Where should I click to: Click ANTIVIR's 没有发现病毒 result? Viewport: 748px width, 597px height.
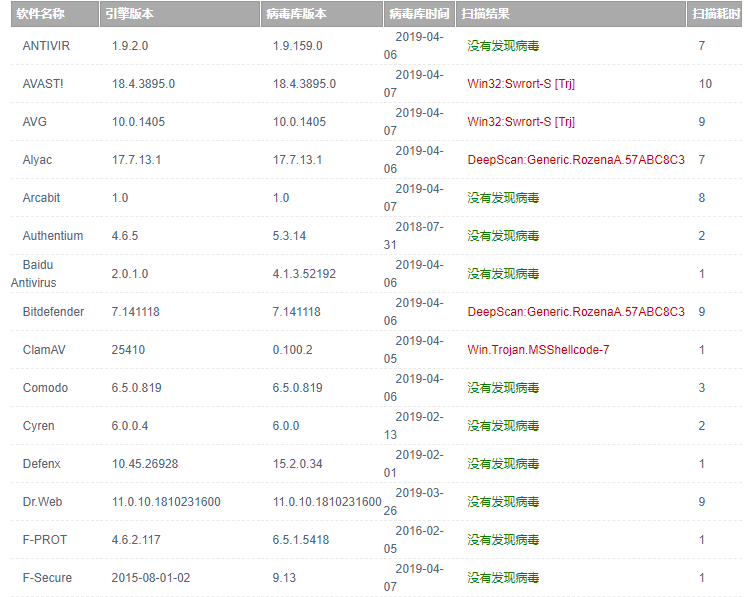pos(503,46)
